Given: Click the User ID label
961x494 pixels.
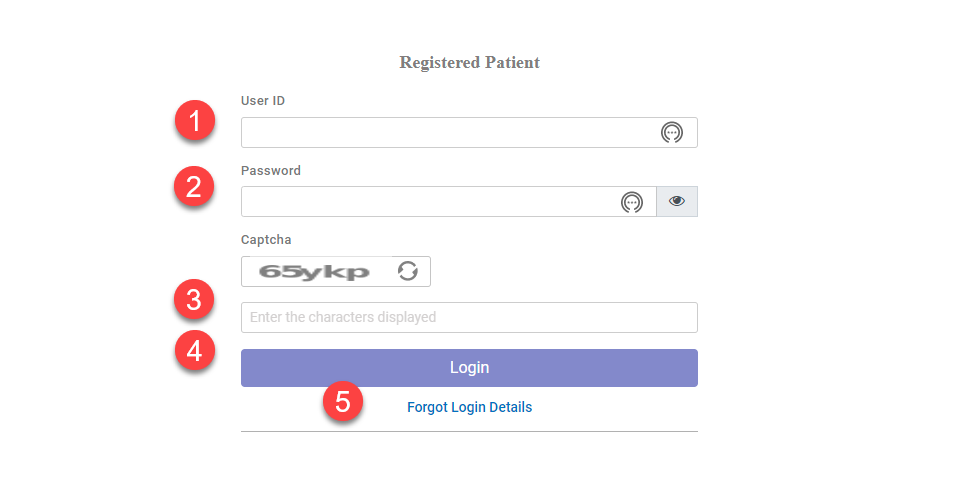Looking at the screenshot, I should 263,101.
